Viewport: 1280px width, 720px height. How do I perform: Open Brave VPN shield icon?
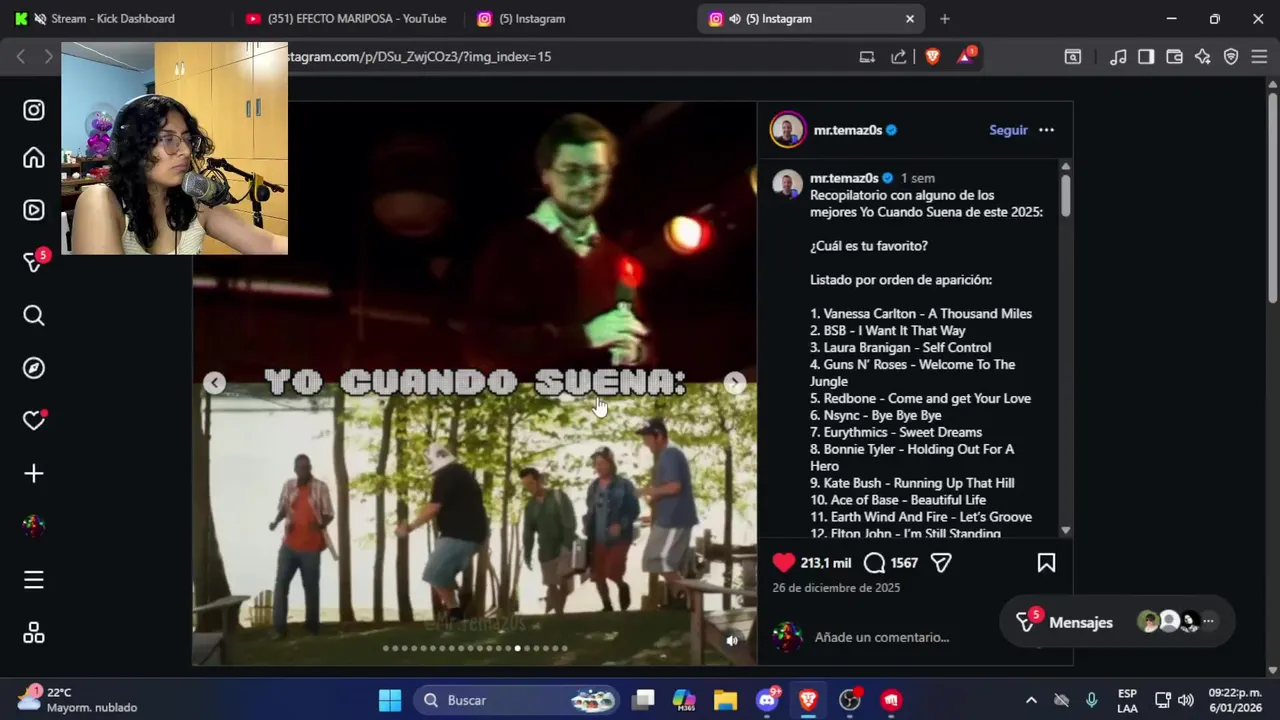pyautogui.click(x=1231, y=57)
